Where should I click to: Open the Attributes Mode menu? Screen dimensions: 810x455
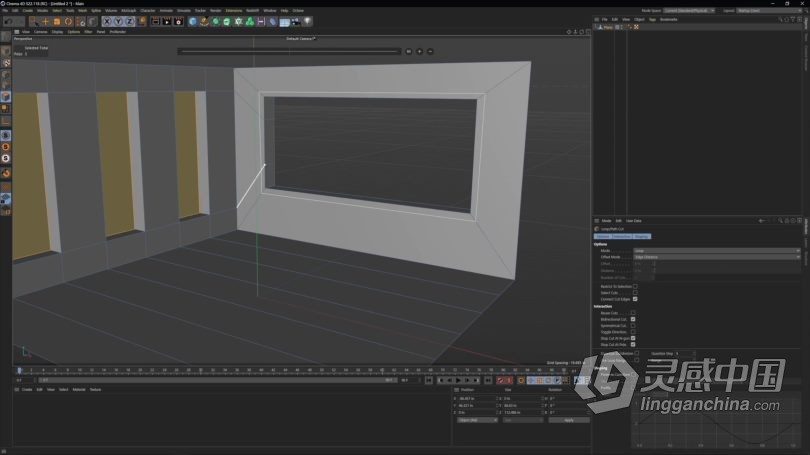point(606,221)
